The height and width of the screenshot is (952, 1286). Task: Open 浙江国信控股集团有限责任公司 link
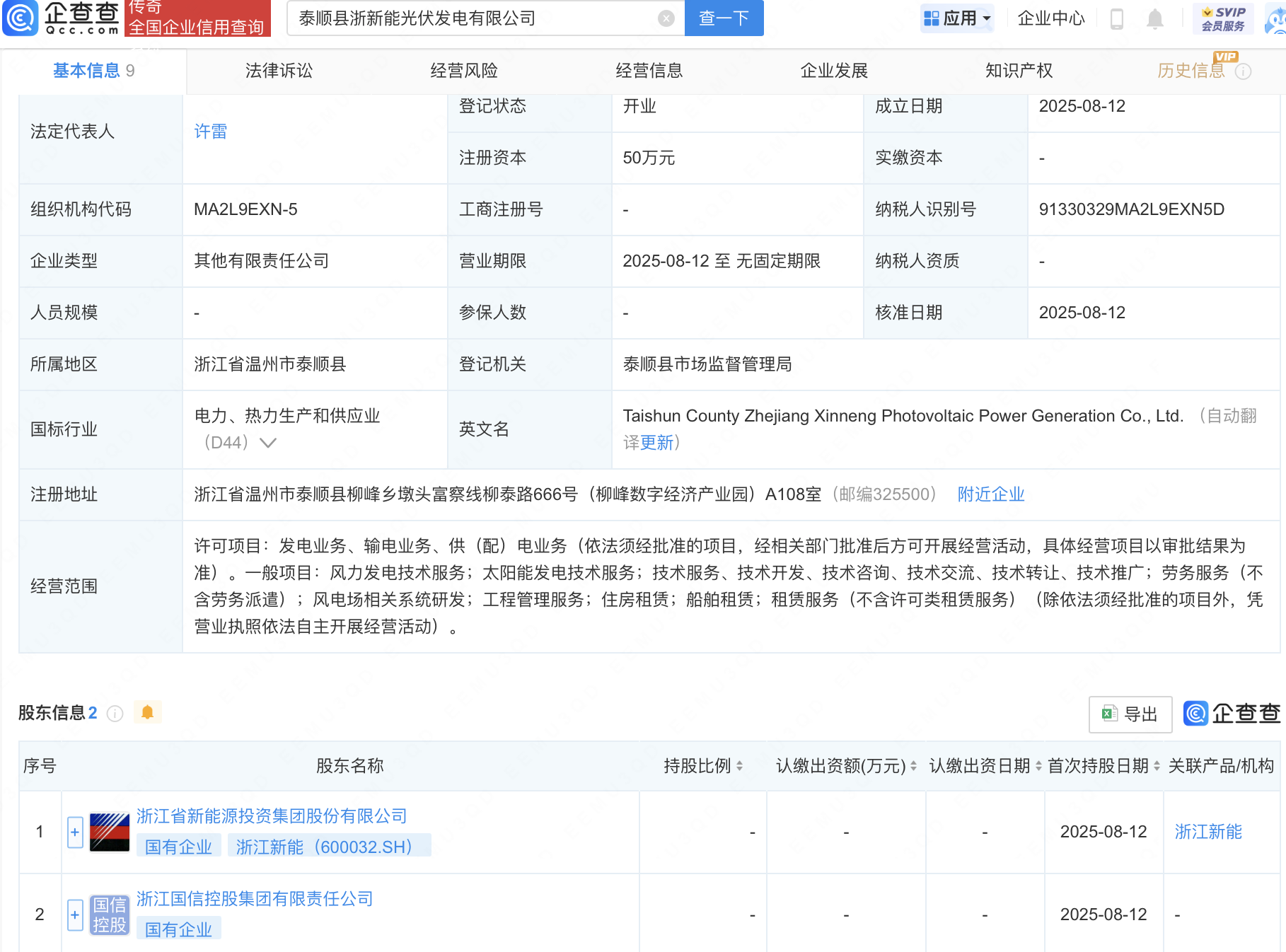click(255, 899)
